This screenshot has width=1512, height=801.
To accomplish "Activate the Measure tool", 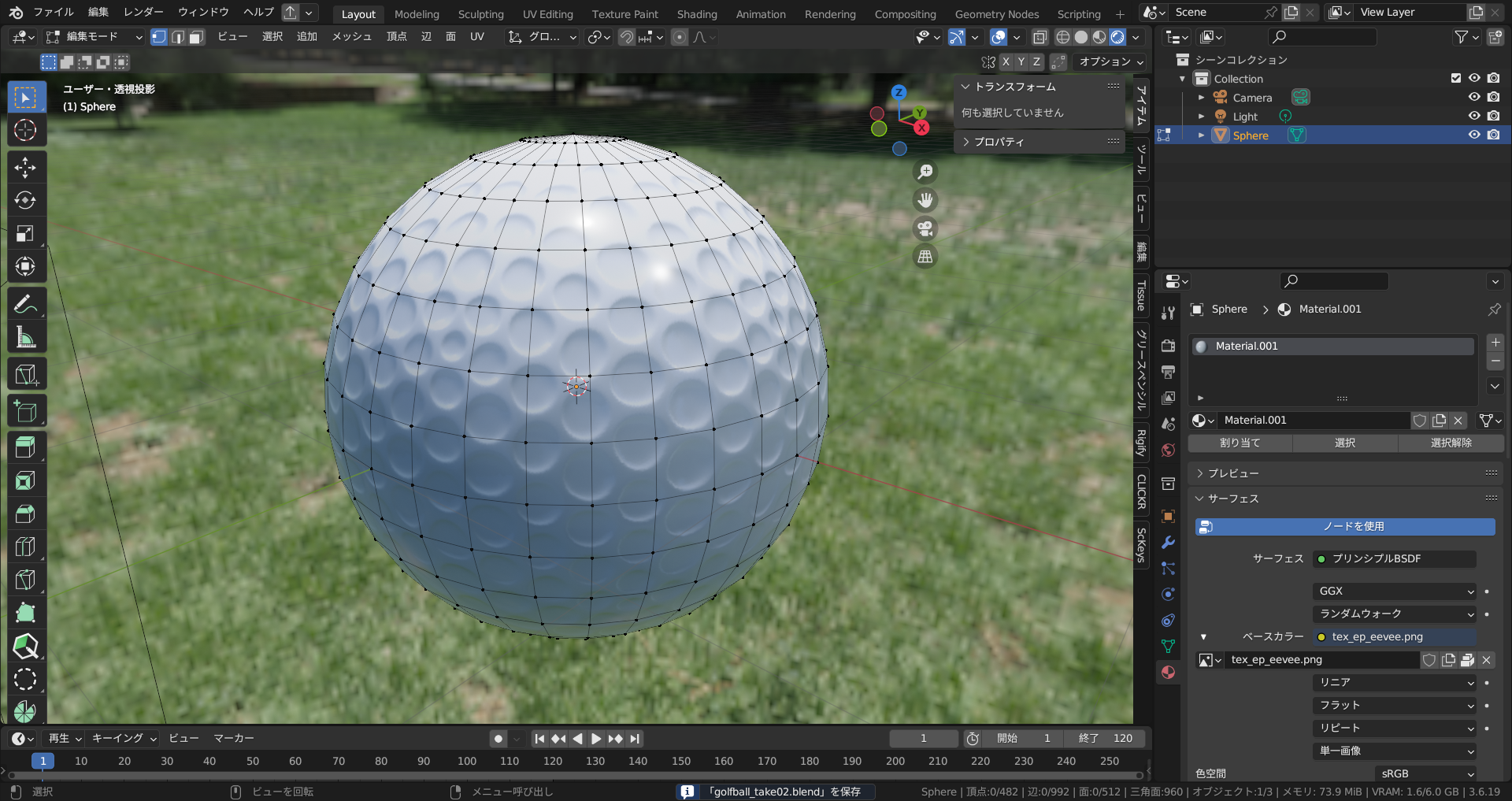I will click(x=26, y=337).
